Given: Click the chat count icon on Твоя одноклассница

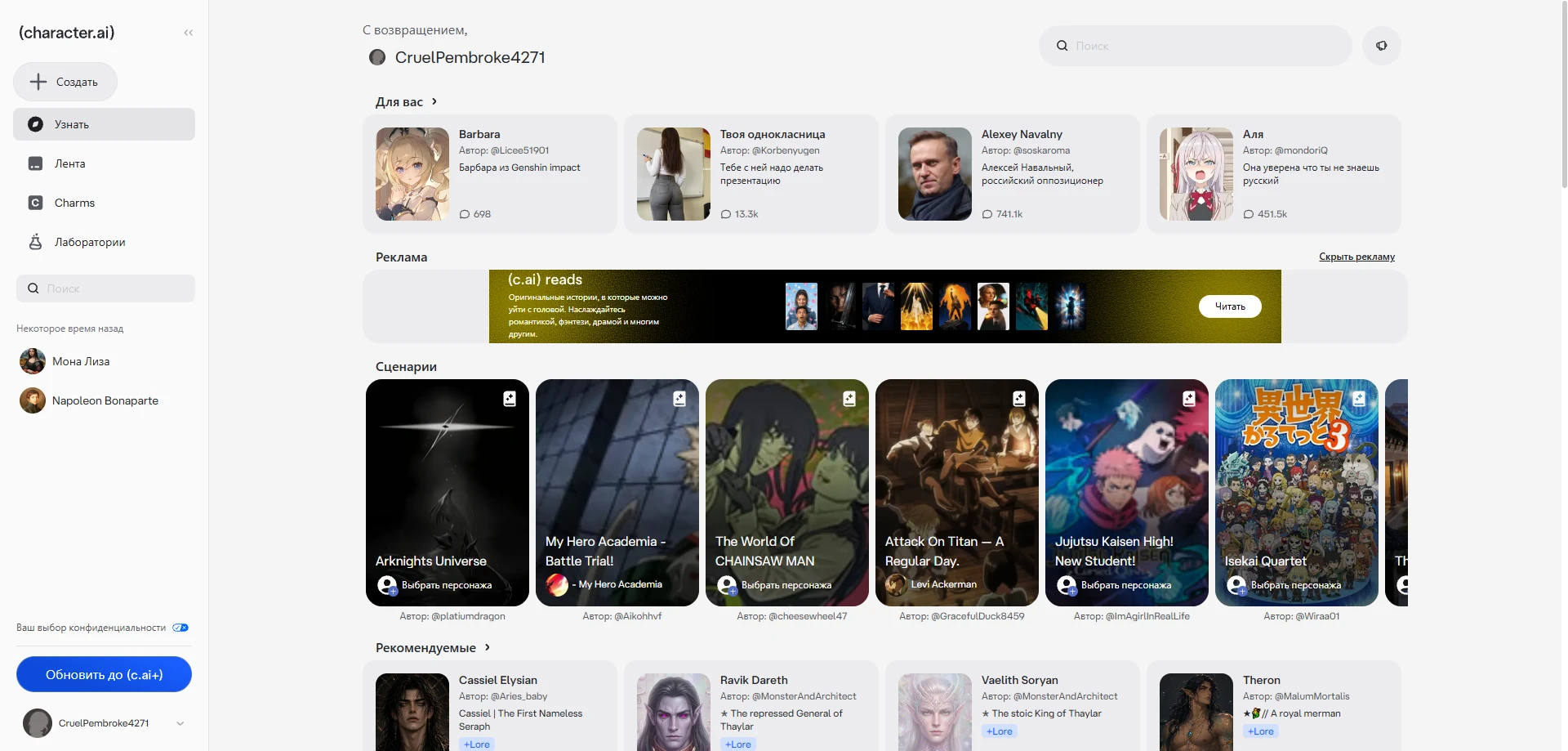Looking at the screenshot, I should click(726, 214).
